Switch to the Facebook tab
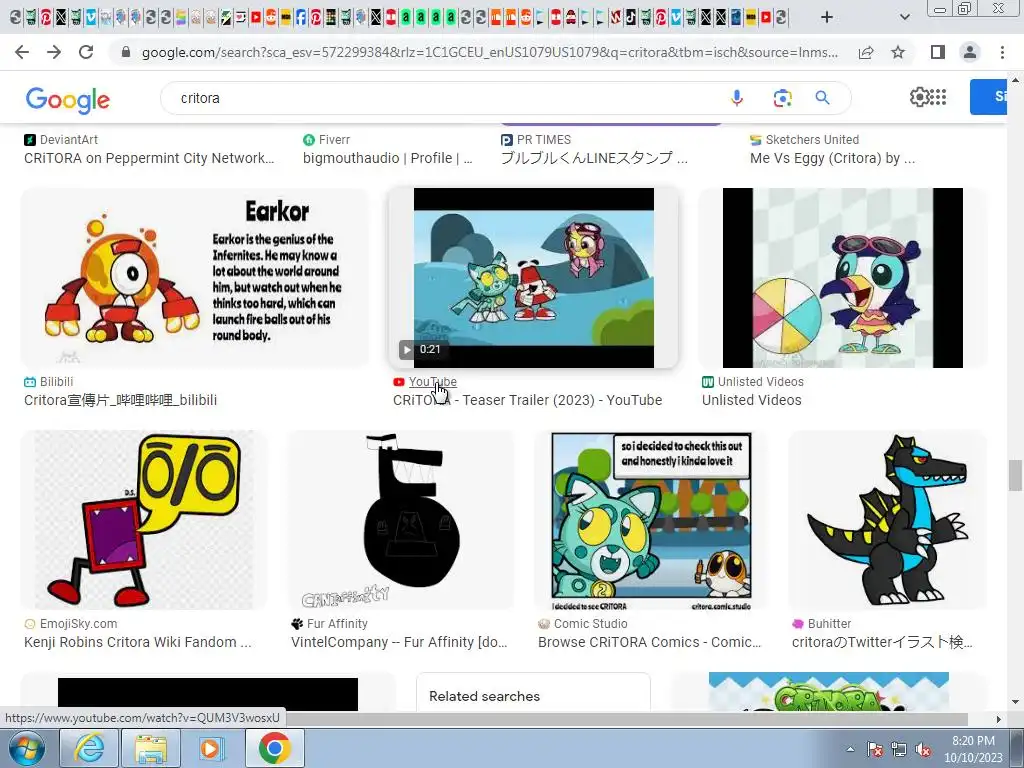This screenshot has width=1024, height=768. click(x=300, y=17)
